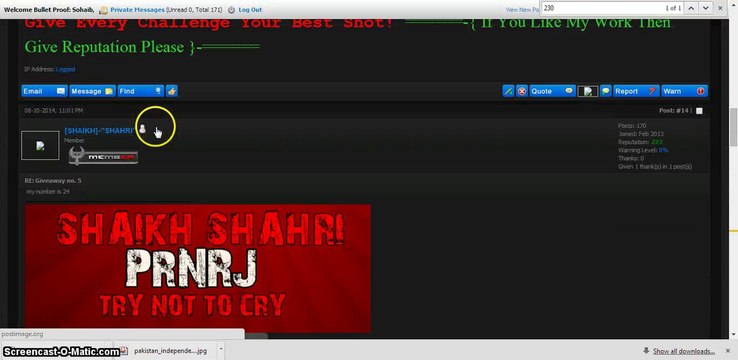The width and height of the screenshot is (738, 360).
Task: Click the Quote button
Action: point(553,91)
